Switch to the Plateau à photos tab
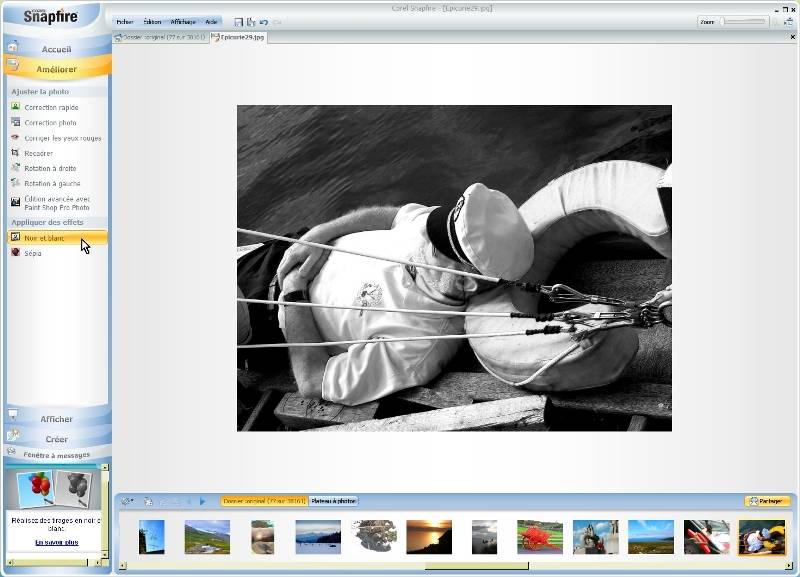The image size is (800, 577). click(333, 501)
